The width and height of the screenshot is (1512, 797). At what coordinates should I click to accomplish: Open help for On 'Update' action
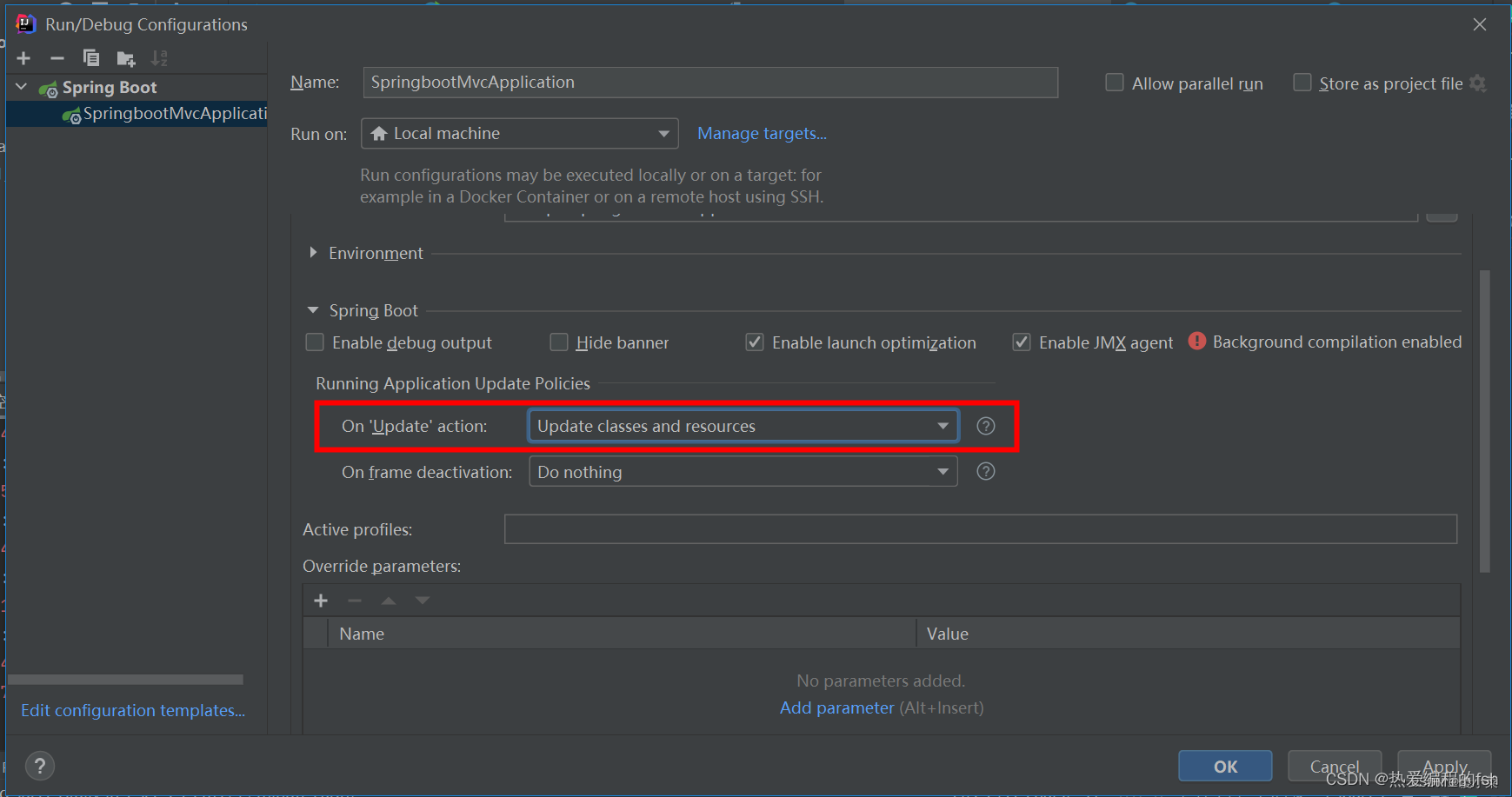[x=985, y=426]
